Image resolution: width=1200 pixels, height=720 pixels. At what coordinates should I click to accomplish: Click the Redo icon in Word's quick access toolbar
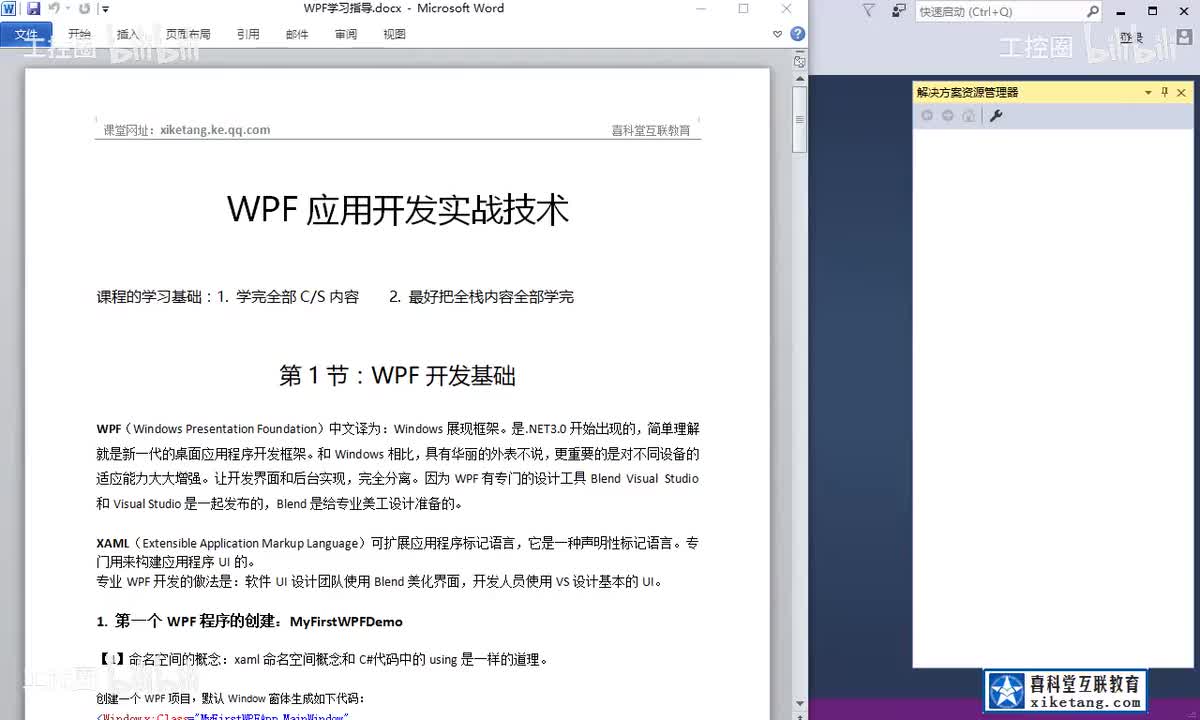[x=84, y=9]
